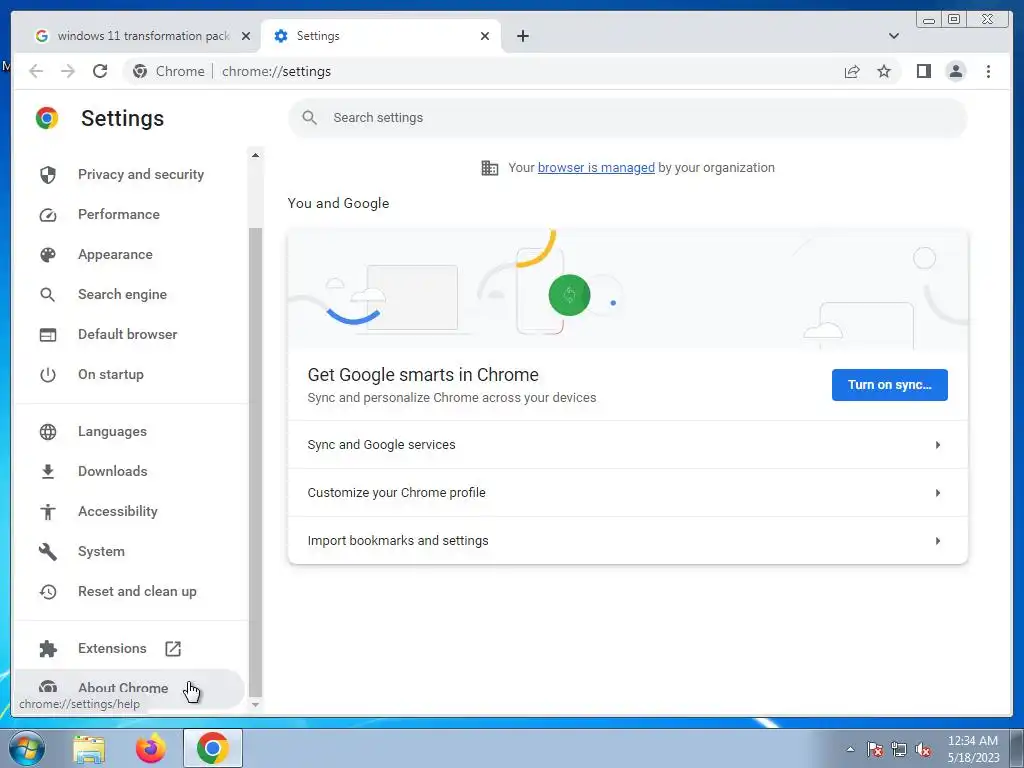Expand Import bookmarks and settings
Image resolution: width=1024 pixels, height=768 pixels.
point(628,541)
